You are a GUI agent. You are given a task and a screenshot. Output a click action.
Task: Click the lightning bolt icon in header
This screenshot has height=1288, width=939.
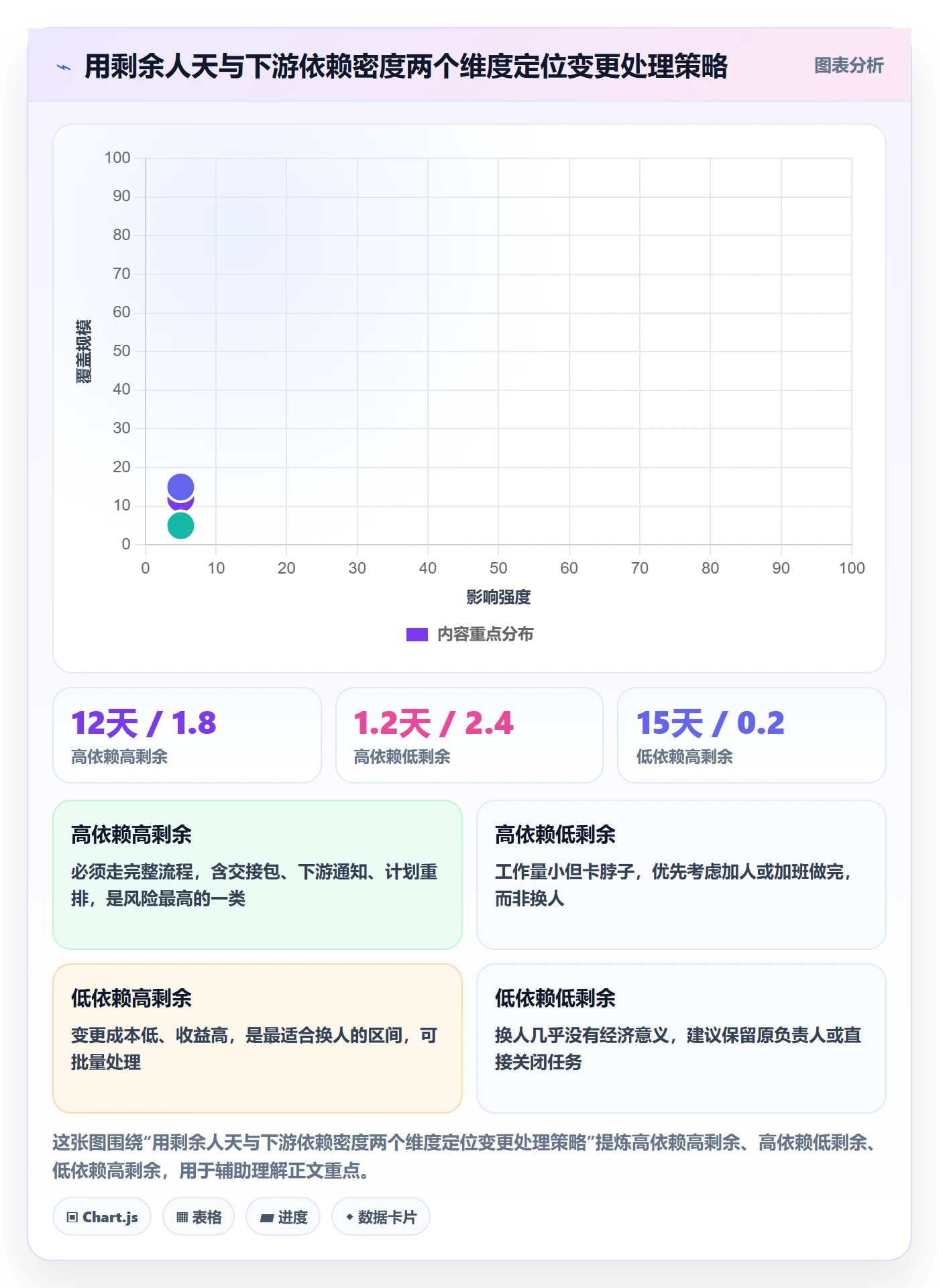[x=64, y=67]
